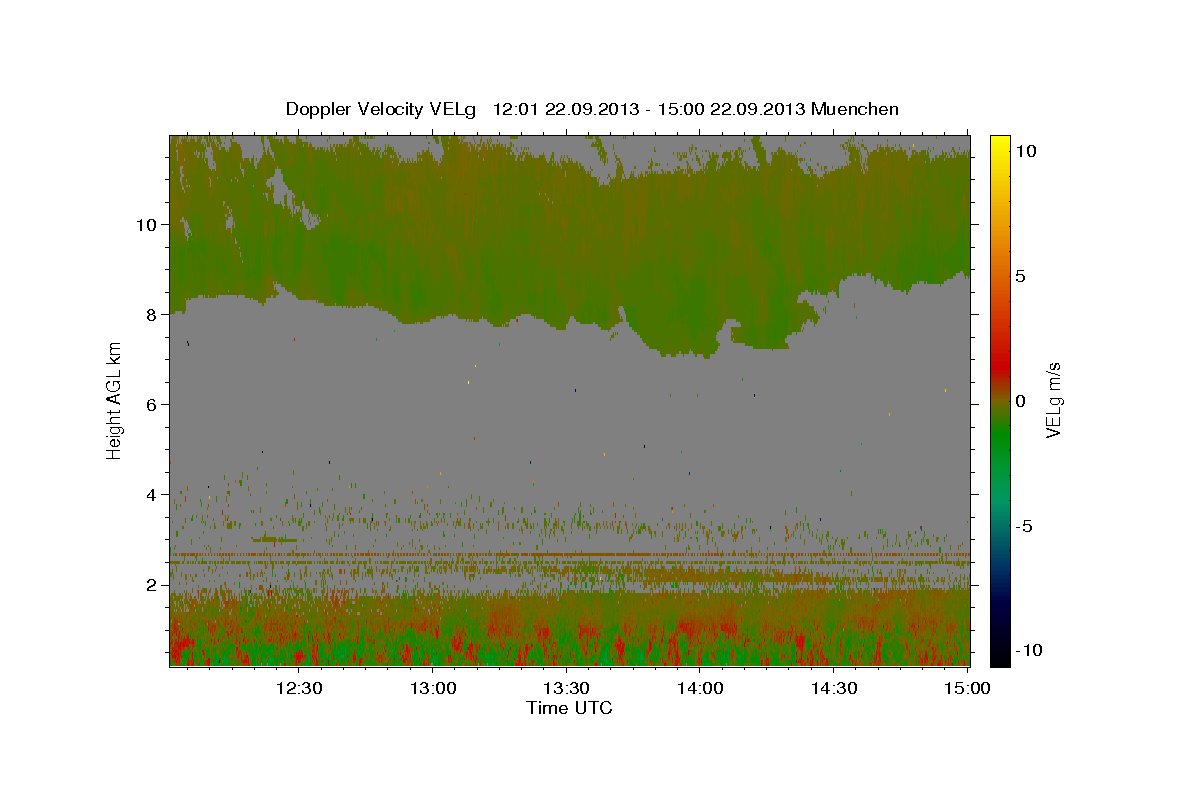The image size is (1200, 800).
Task: Click the height axis label 4
Action: tap(151, 494)
